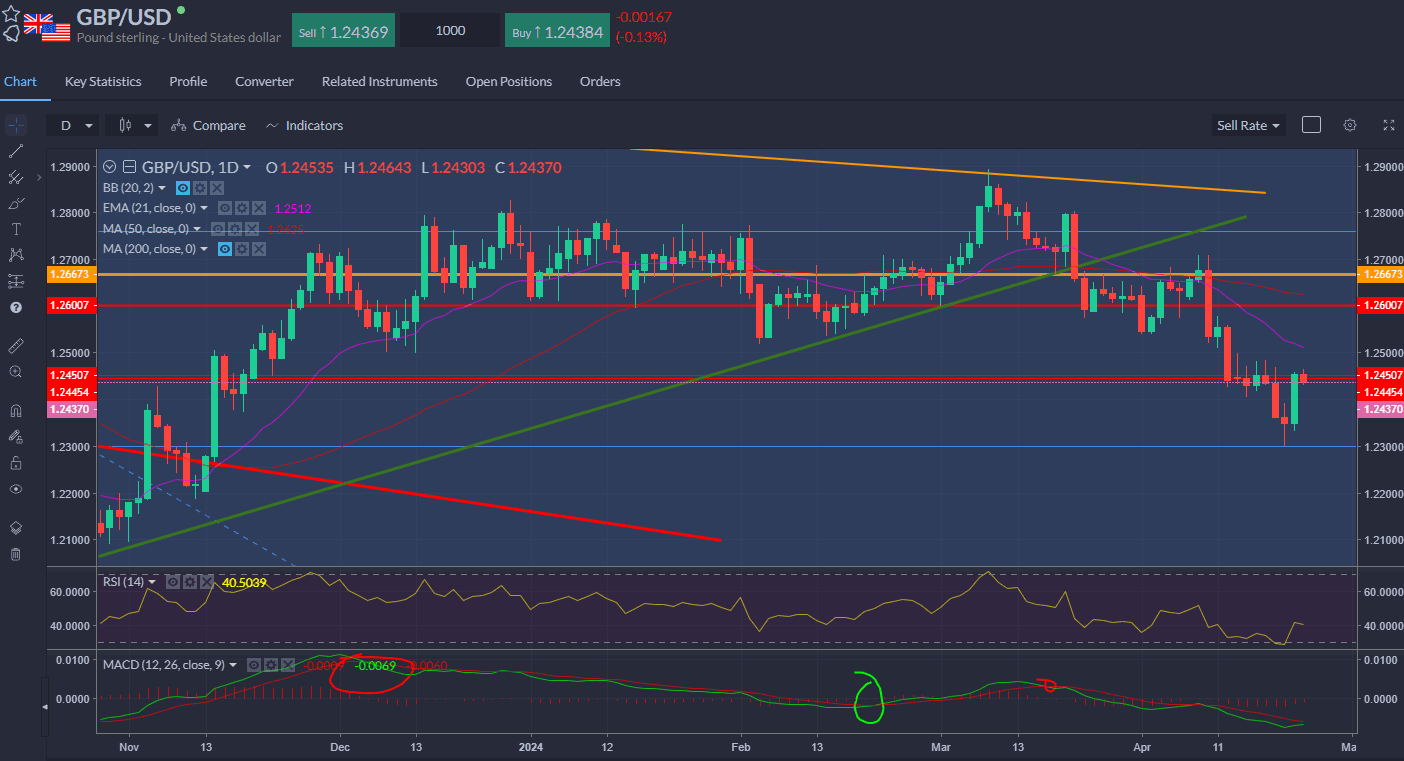
Task: Toggle visibility of MA (200) indicator
Action: tap(225, 248)
